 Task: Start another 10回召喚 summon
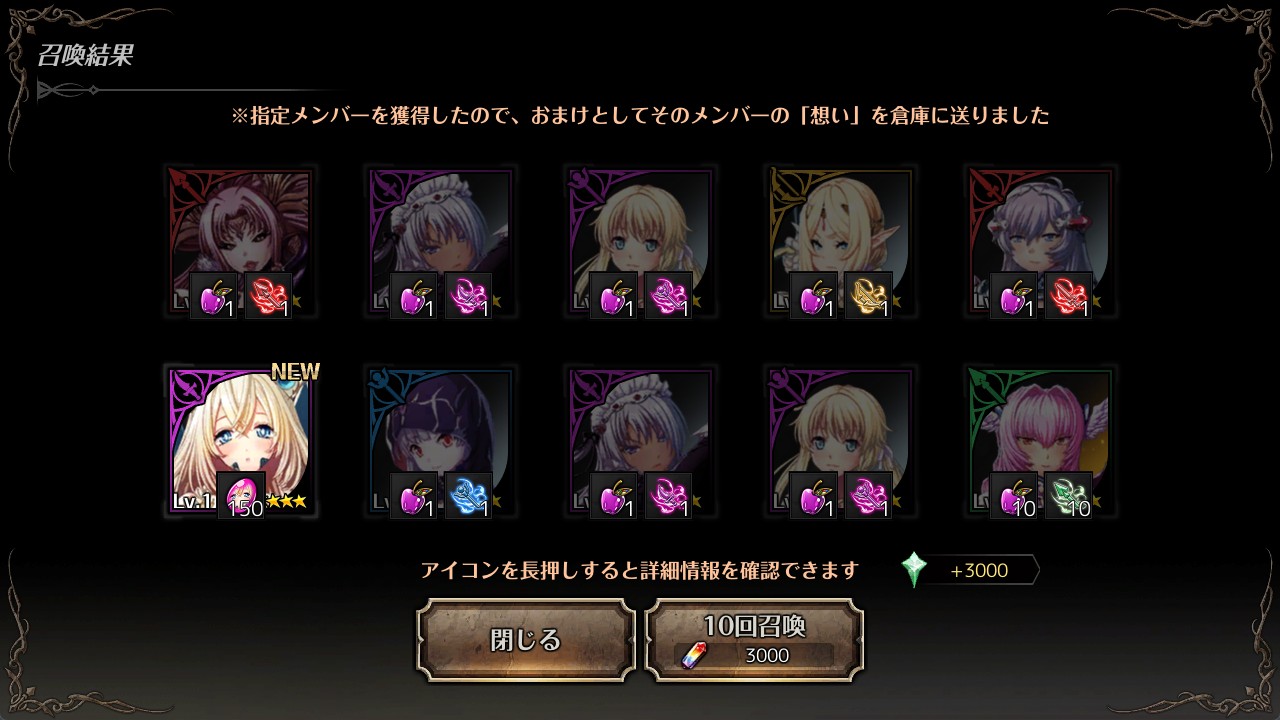tap(754, 640)
